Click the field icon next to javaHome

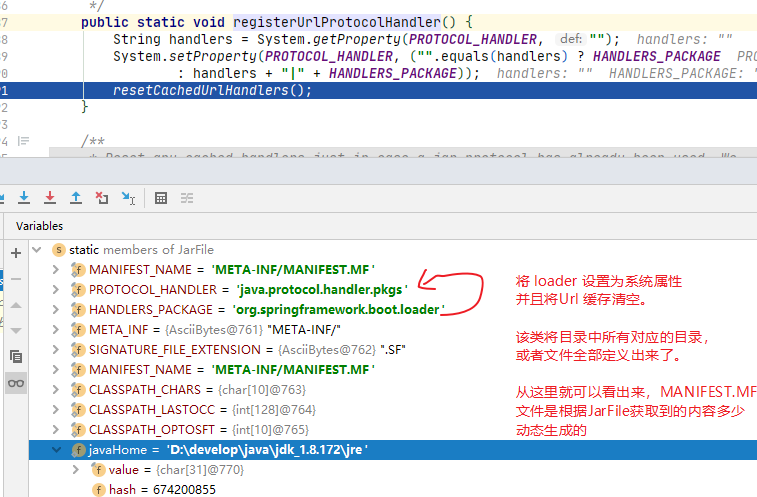click(78, 450)
